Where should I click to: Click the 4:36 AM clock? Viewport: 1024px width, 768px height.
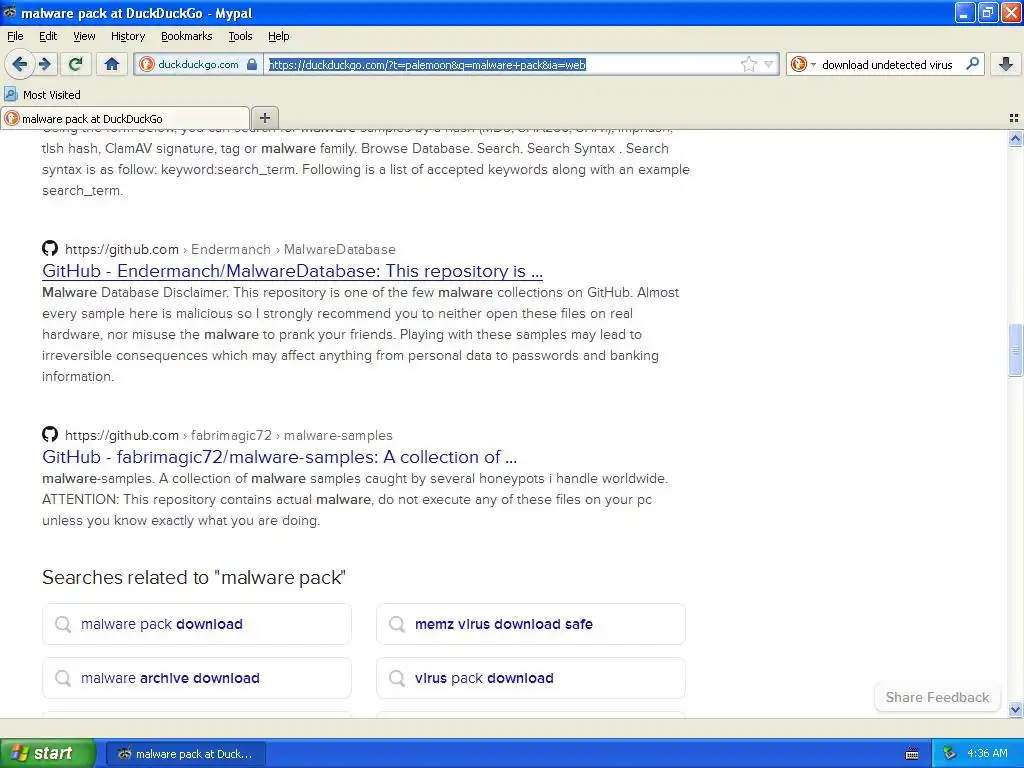987,754
